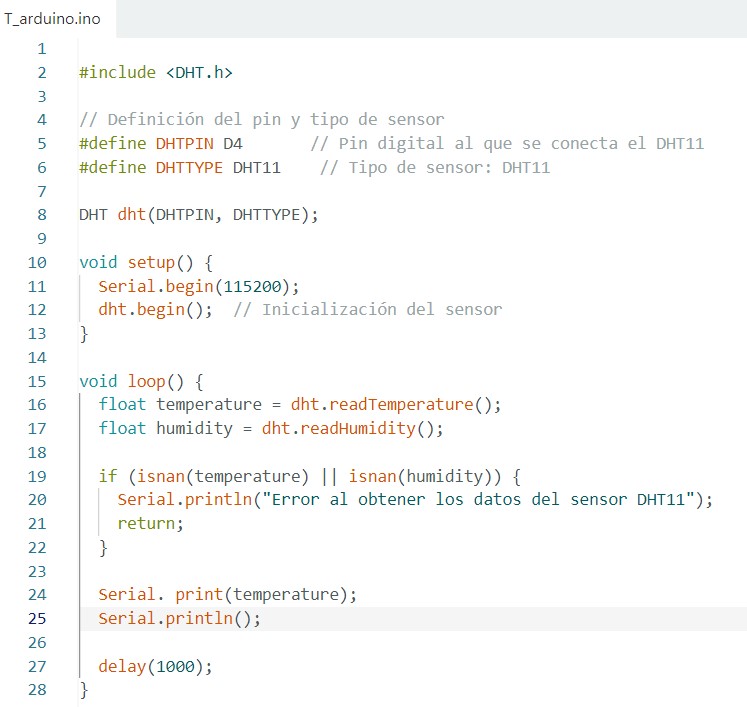Image resolution: width=747 pixels, height=707 pixels.
Task: Click line number 2 in the gutter
Action: click(x=42, y=72)
